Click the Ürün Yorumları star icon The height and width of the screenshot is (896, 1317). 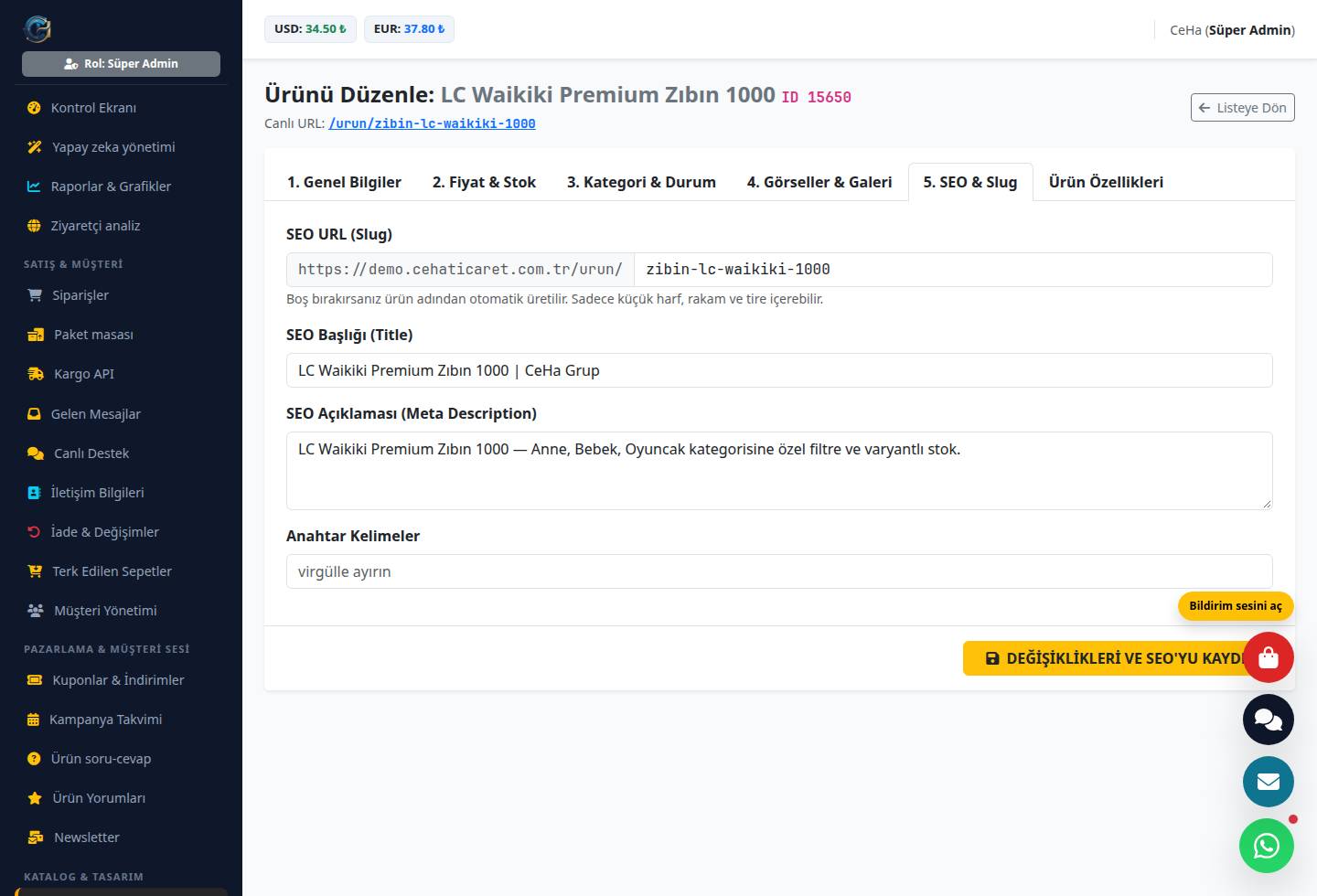pyautogui.click(x=35, y=798)
